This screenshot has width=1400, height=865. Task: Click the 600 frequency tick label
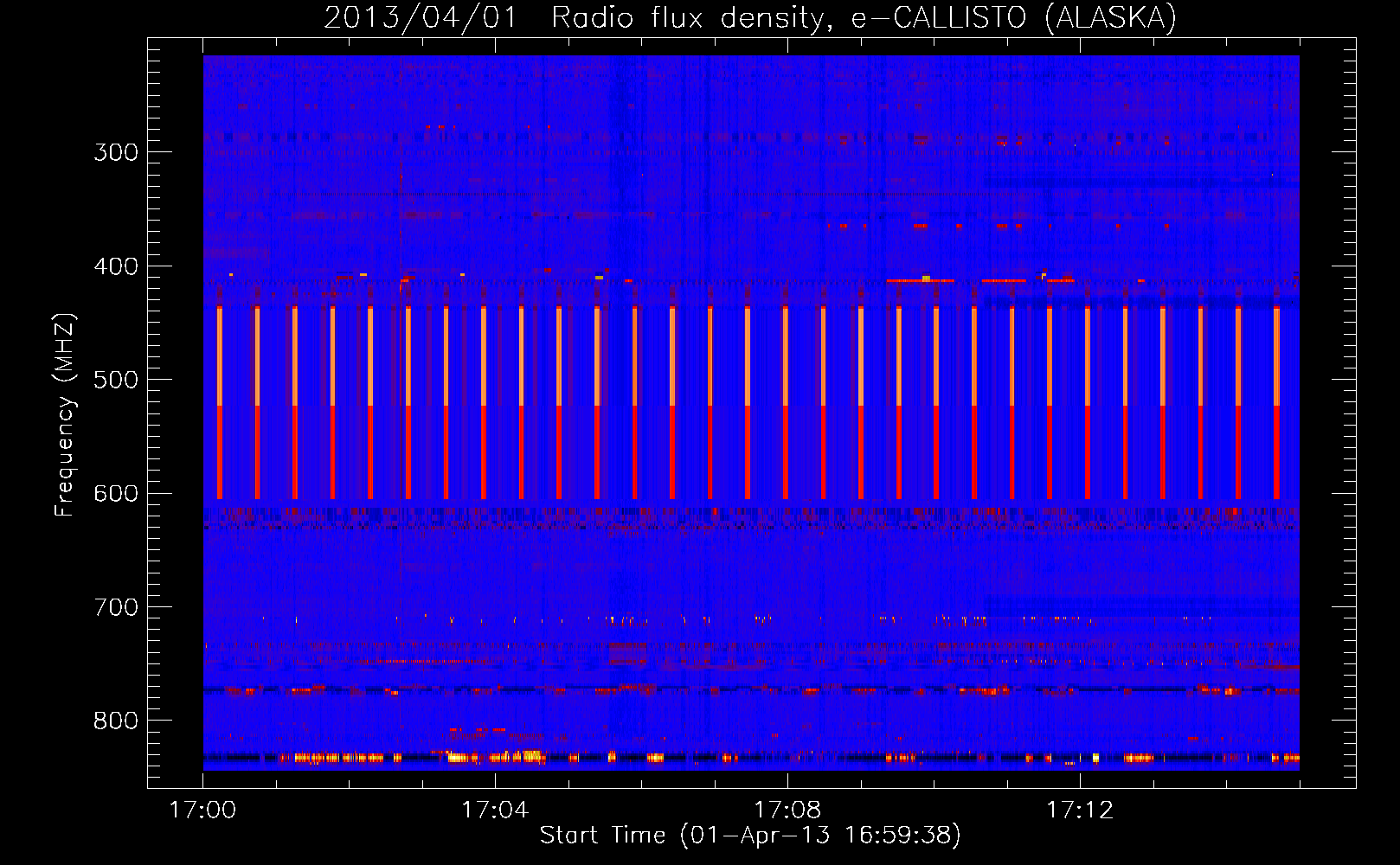click(116, 493)
